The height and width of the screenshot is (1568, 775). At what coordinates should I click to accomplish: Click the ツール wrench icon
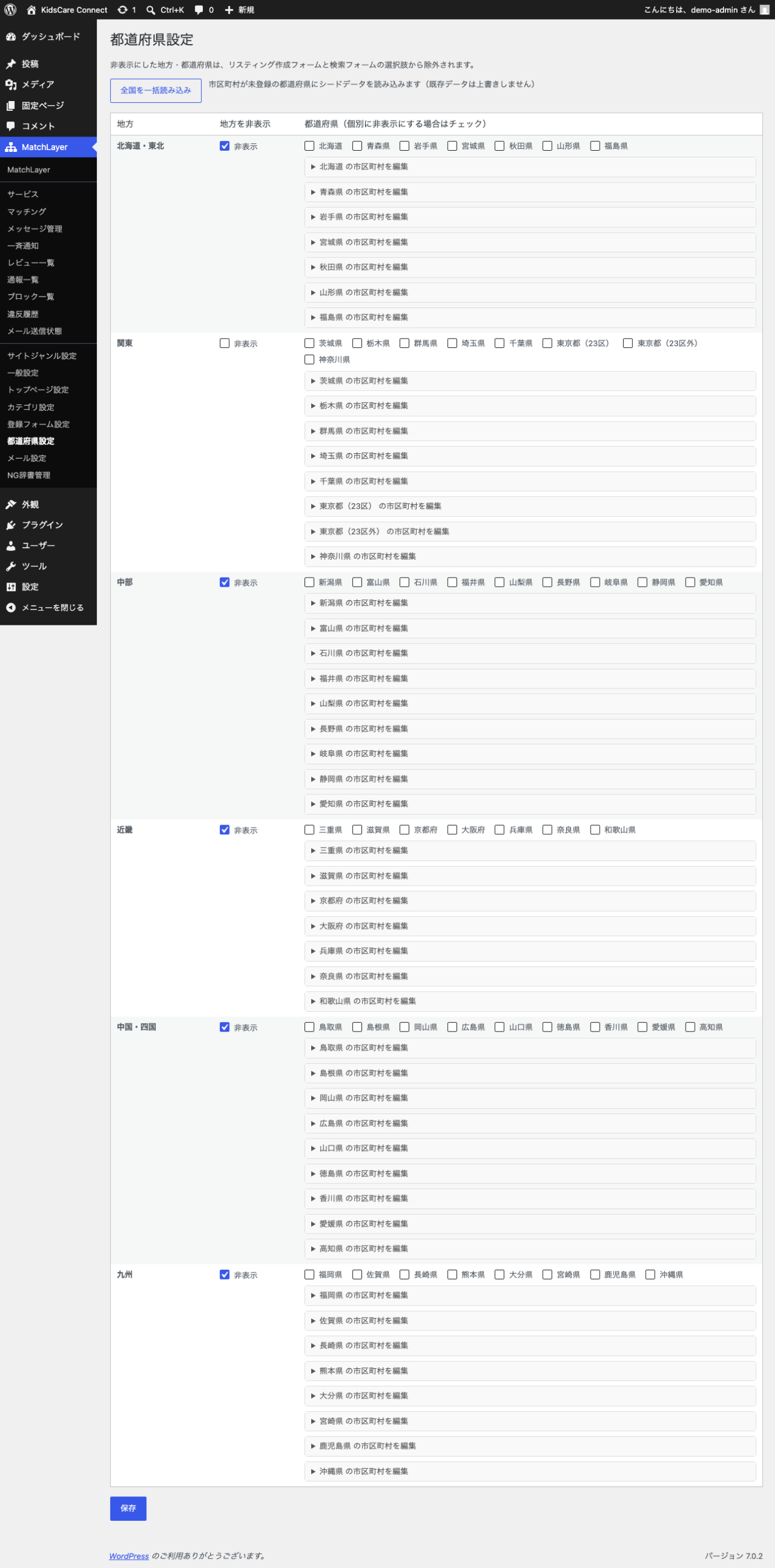pos(11,567)
